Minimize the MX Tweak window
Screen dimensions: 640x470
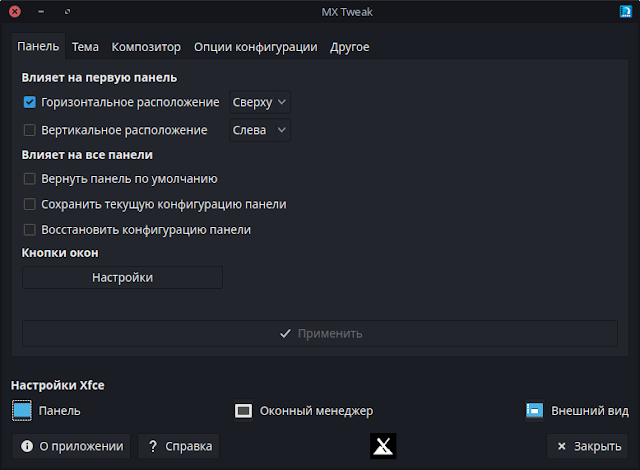(x=41, y=11)
